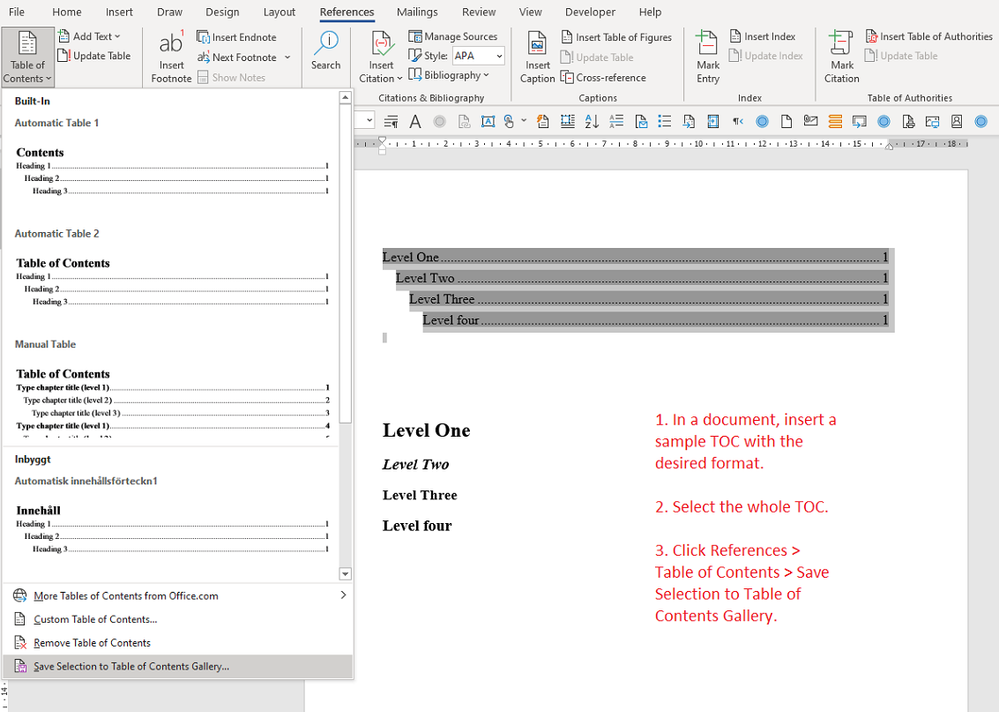The image size is (999, 712).
Task: Click the Add Text dropdown
Action: [x=89, y=36]
